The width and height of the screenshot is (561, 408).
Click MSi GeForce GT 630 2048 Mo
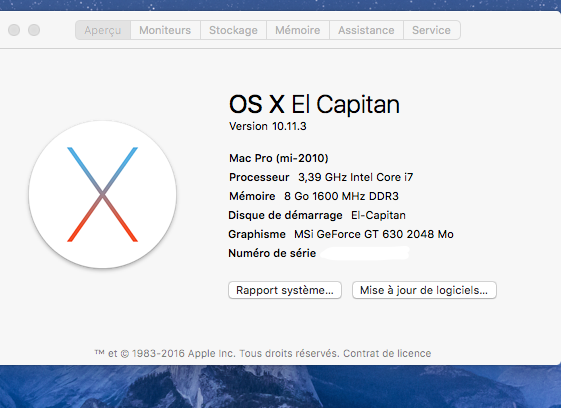coord(374,234)
